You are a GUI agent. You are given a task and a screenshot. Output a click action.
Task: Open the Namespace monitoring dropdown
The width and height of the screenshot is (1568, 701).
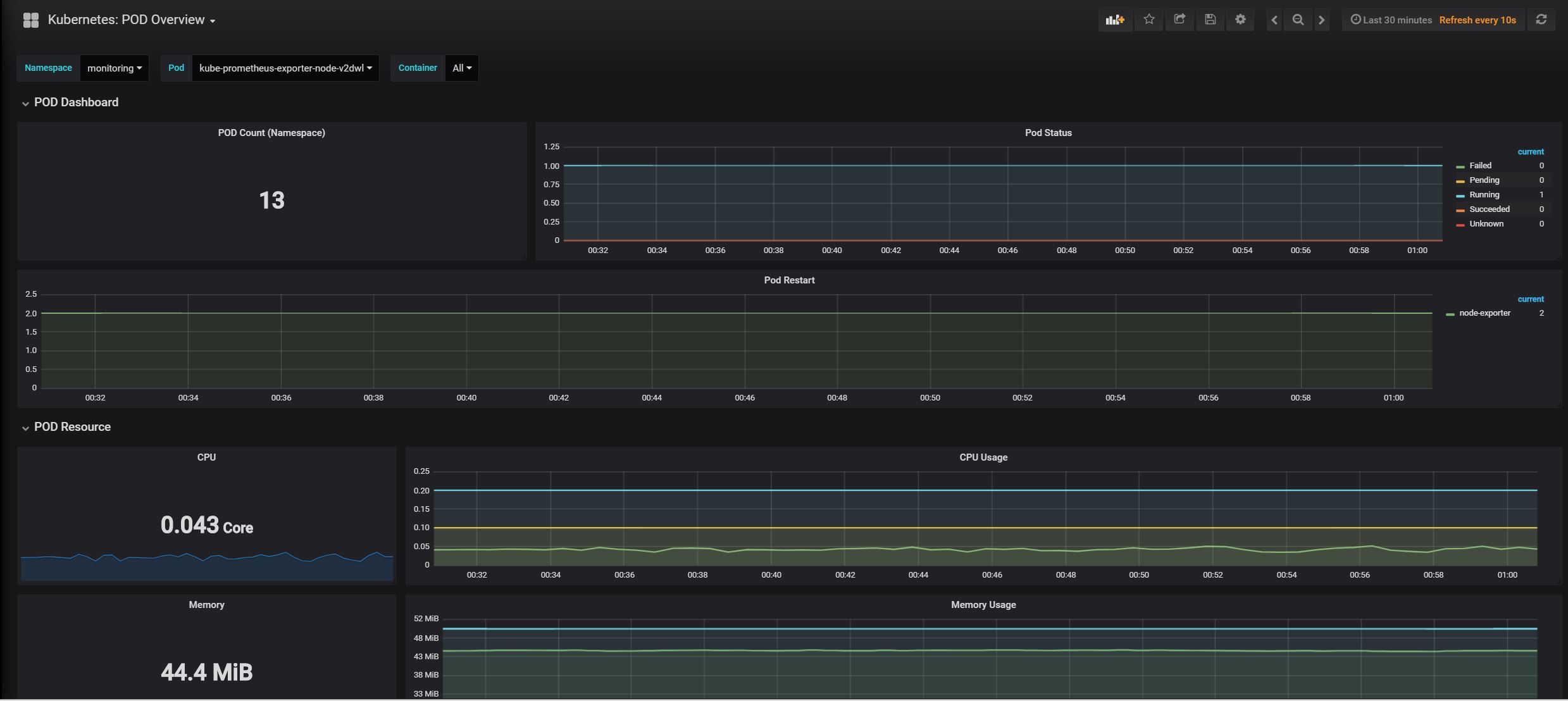[114, 68]
